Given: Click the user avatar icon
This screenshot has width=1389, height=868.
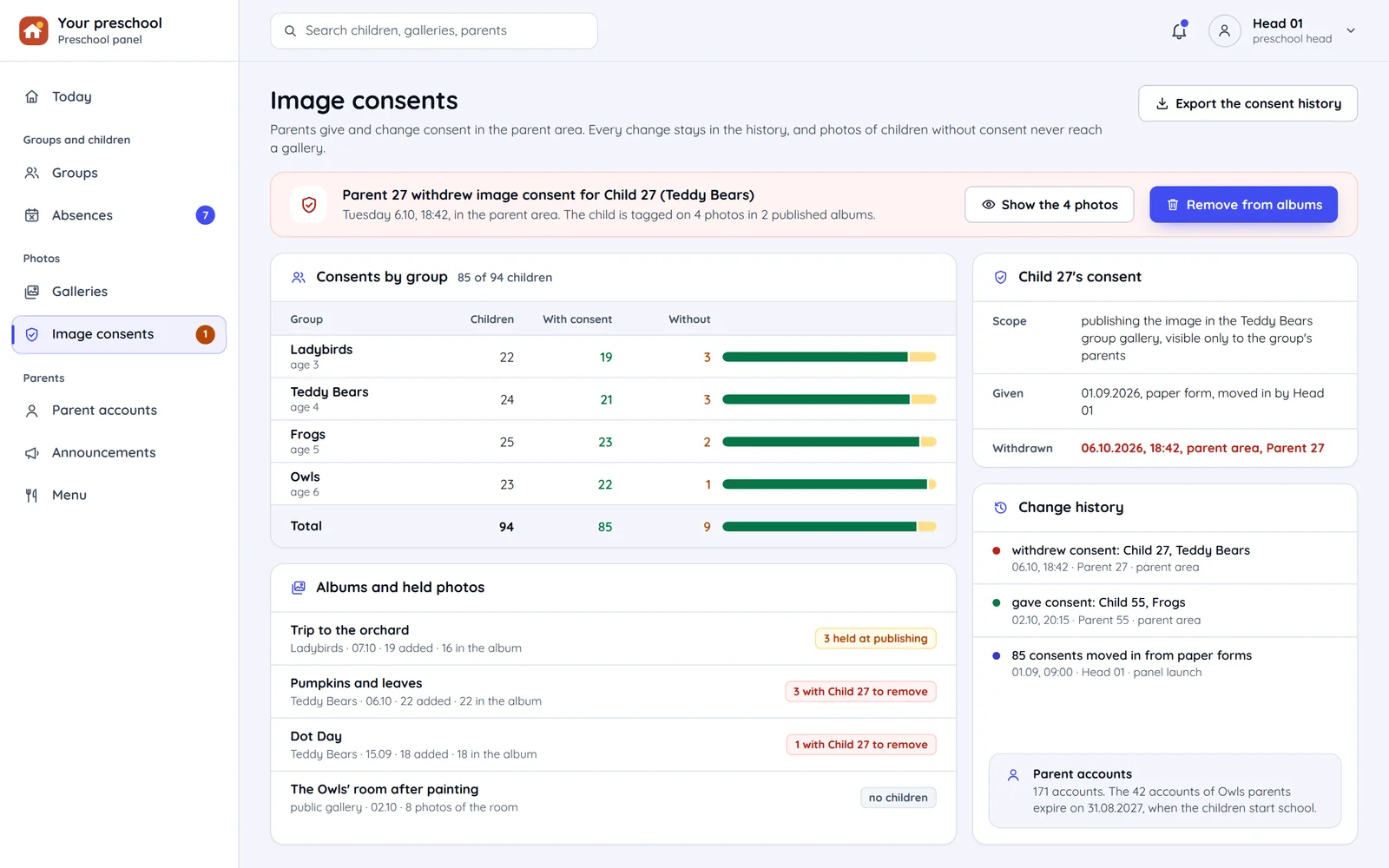Looking at the screenshot, I should pos(1224,30).
